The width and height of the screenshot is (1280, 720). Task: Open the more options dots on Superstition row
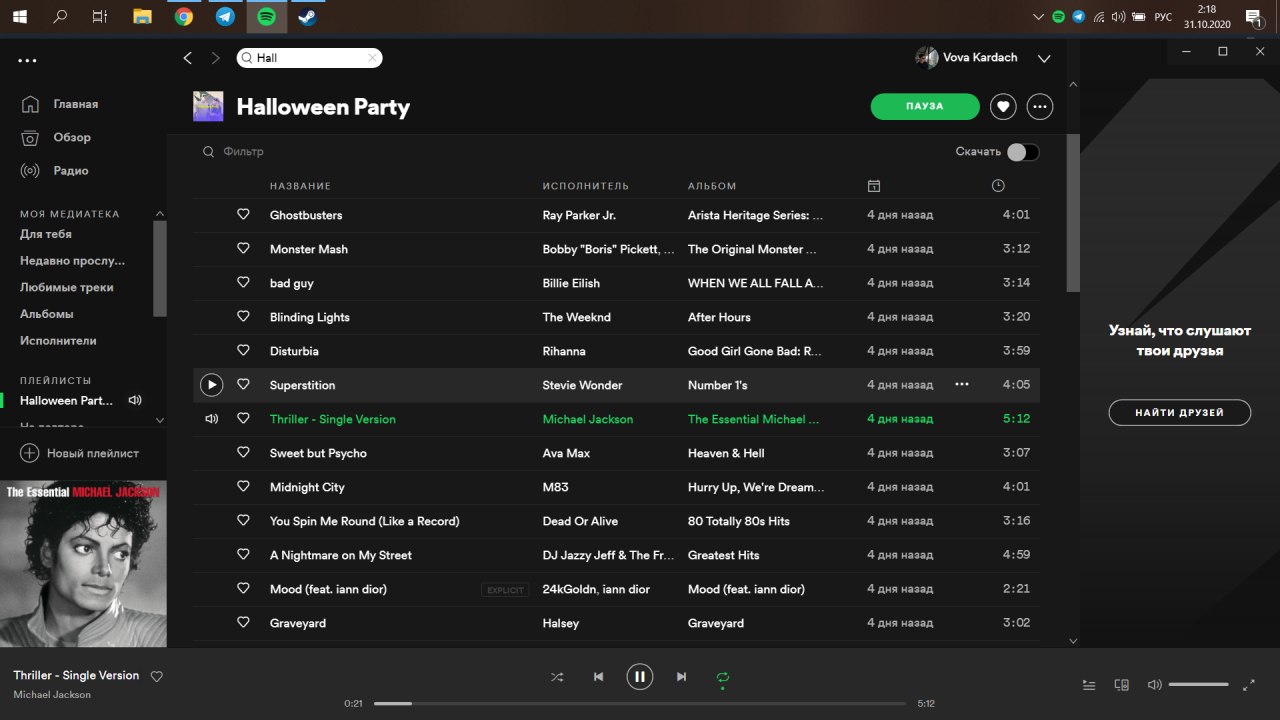click(962, 385)
